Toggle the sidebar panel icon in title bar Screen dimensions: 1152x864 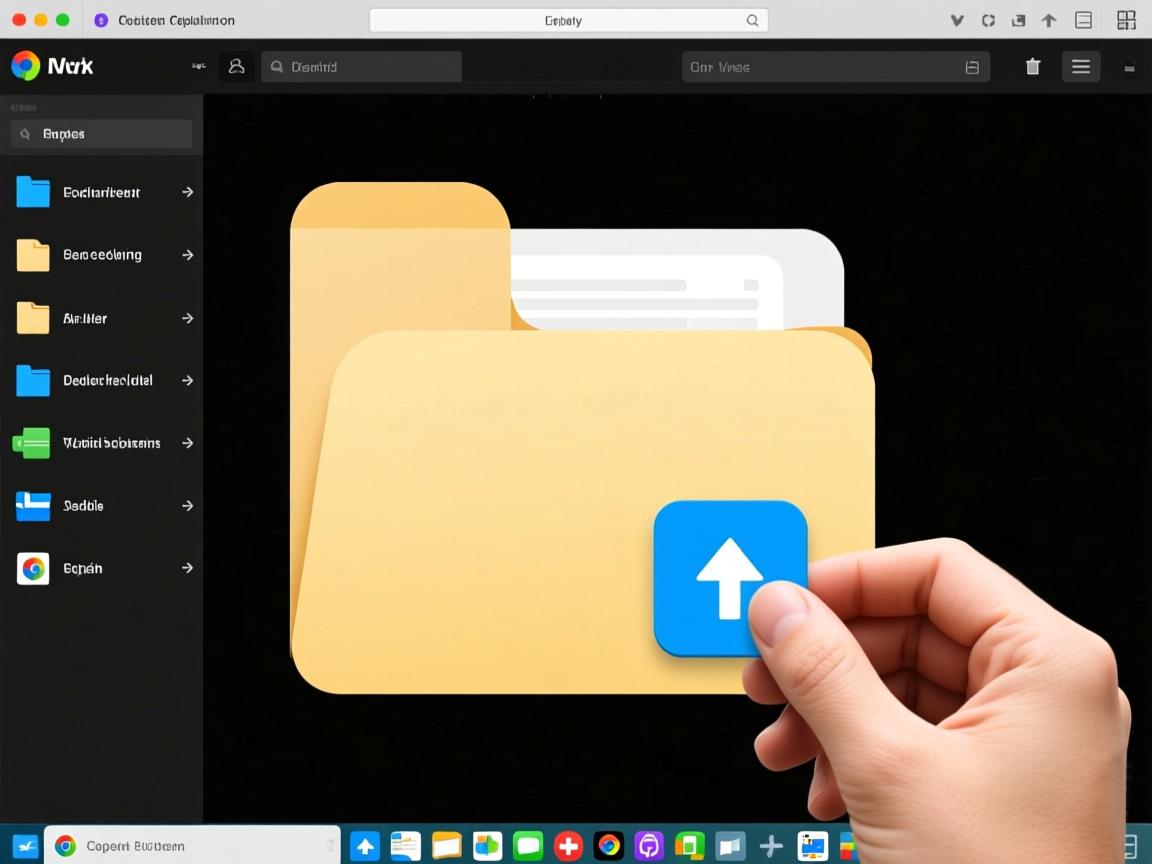pos(1083,20)
